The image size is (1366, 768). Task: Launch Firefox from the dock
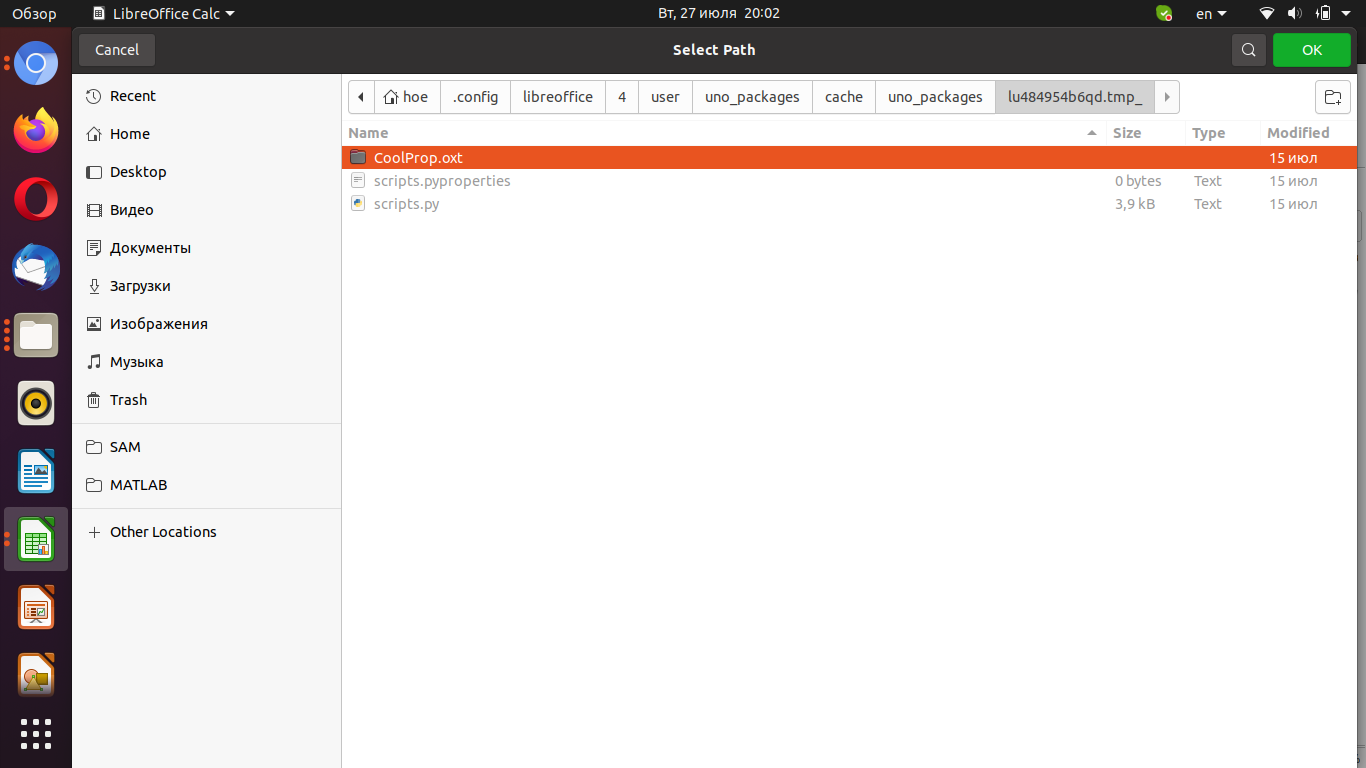35,131
